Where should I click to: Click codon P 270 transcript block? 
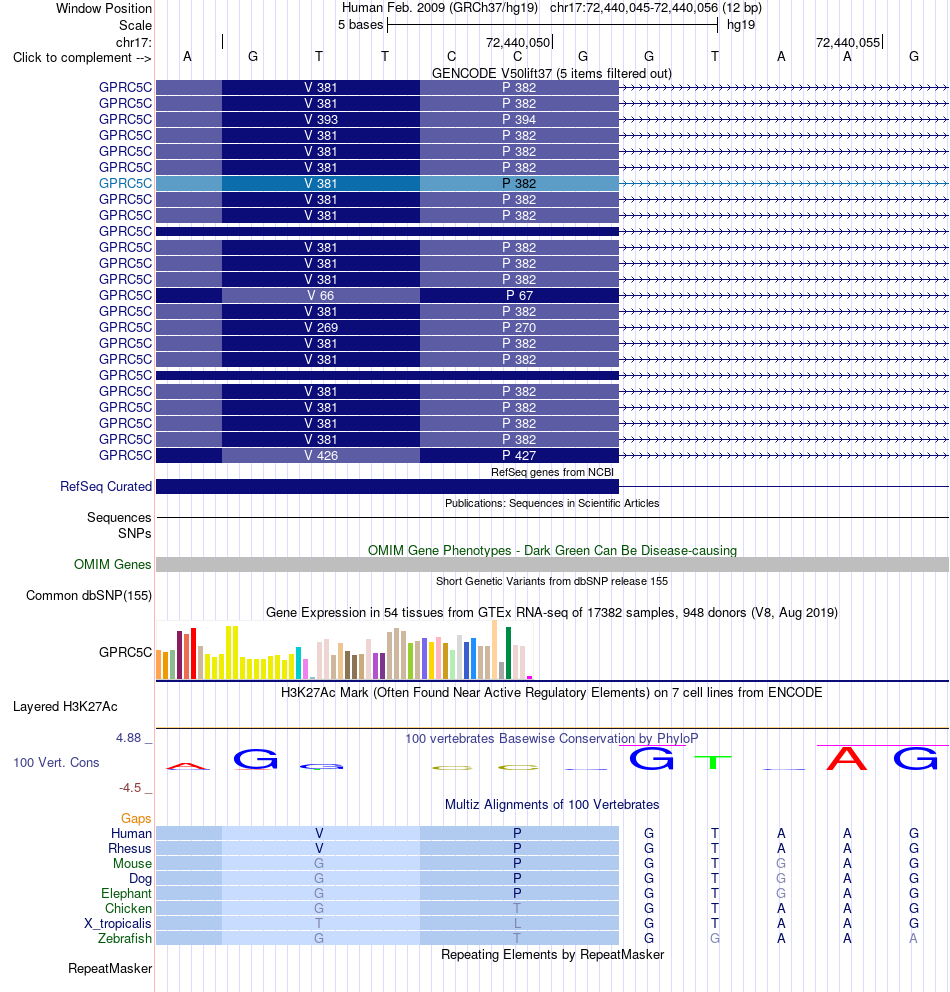click(519, 328)
